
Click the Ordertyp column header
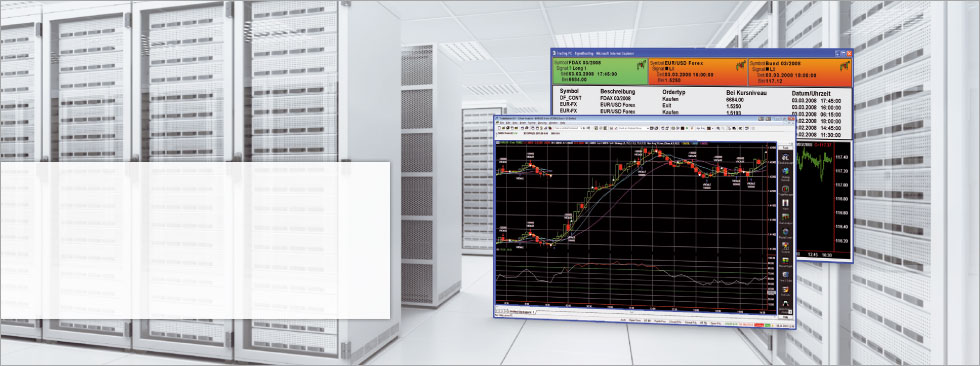tap(674, 91)
